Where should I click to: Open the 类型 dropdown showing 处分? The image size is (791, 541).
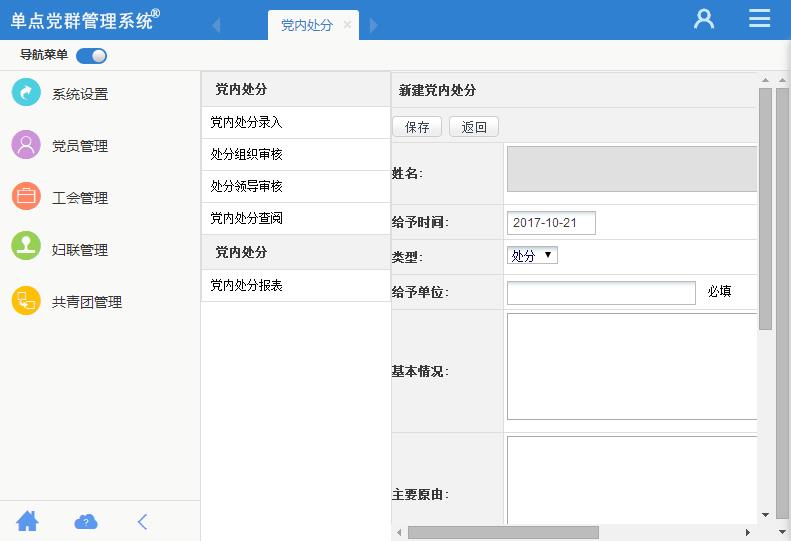[532, 255]
